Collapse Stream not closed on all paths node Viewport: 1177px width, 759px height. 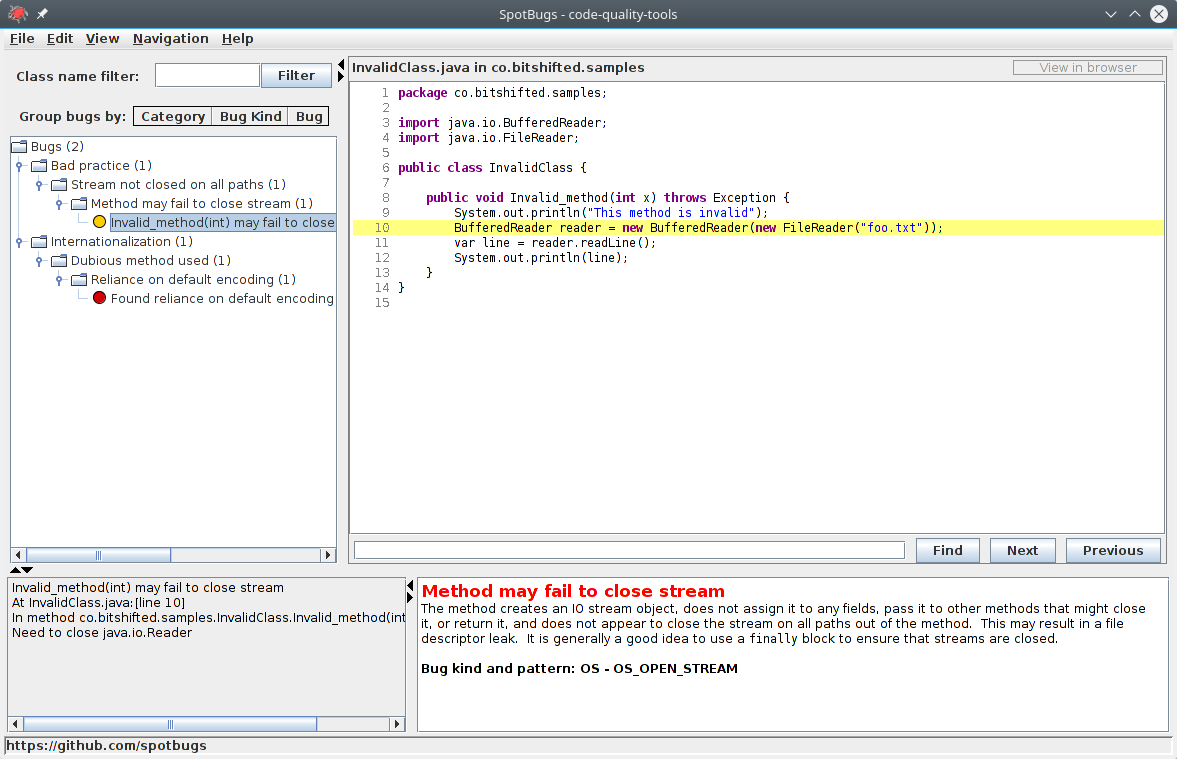(39, 185)
